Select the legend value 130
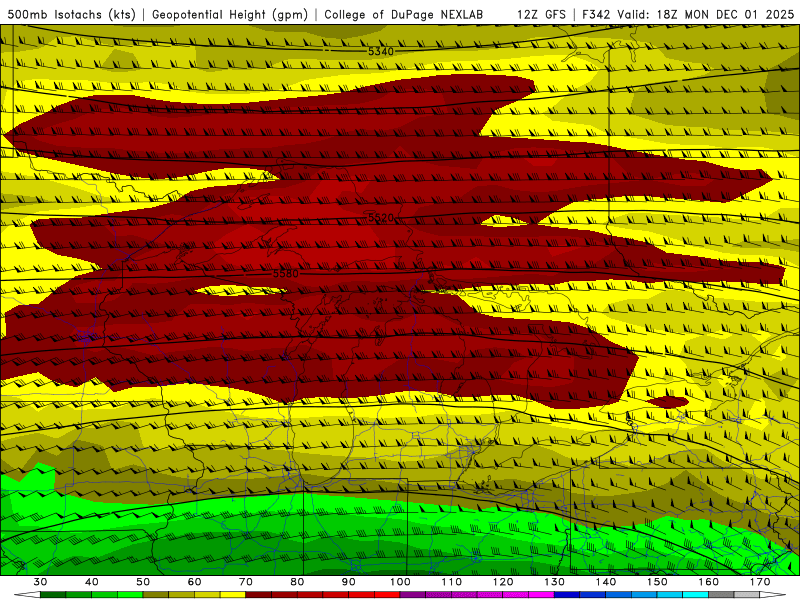This screenshot has width=800, height=600. [555, 582]
